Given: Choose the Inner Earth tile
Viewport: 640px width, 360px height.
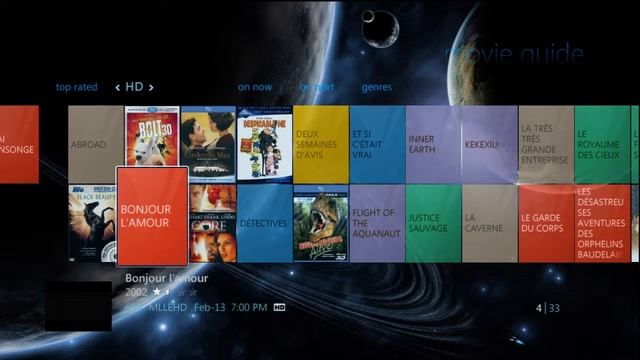Looking at the screenshot, I should 433,144.
